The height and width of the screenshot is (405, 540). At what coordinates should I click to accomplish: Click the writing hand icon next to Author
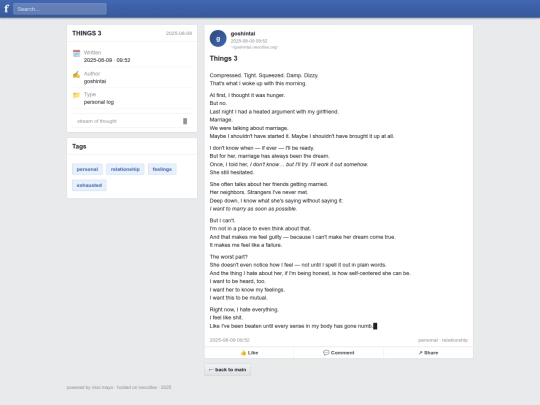tap(76, 74)
